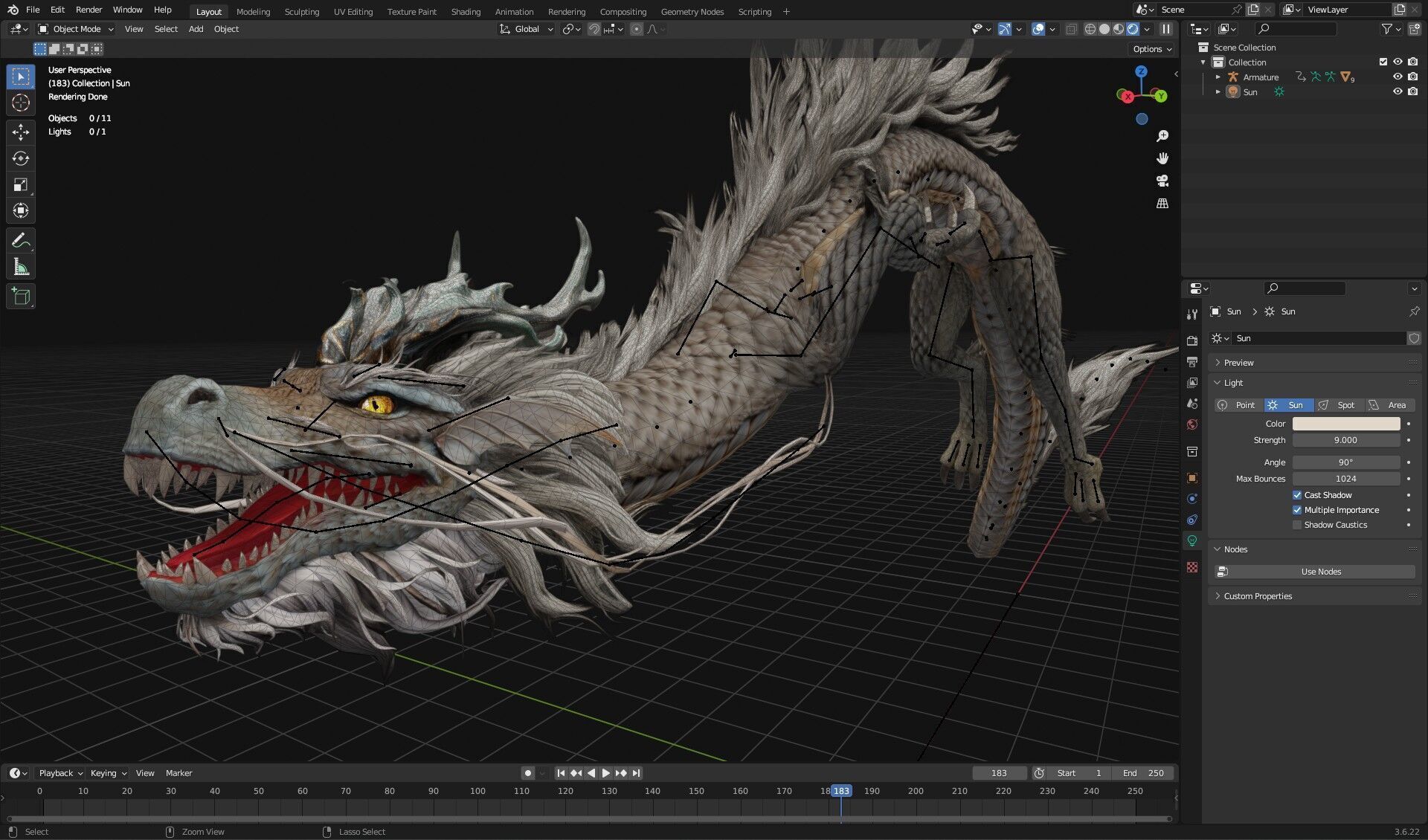This screenshot has height=840, width=1428.
Task: Open the Object properties tab
Action: (1192, 478)
